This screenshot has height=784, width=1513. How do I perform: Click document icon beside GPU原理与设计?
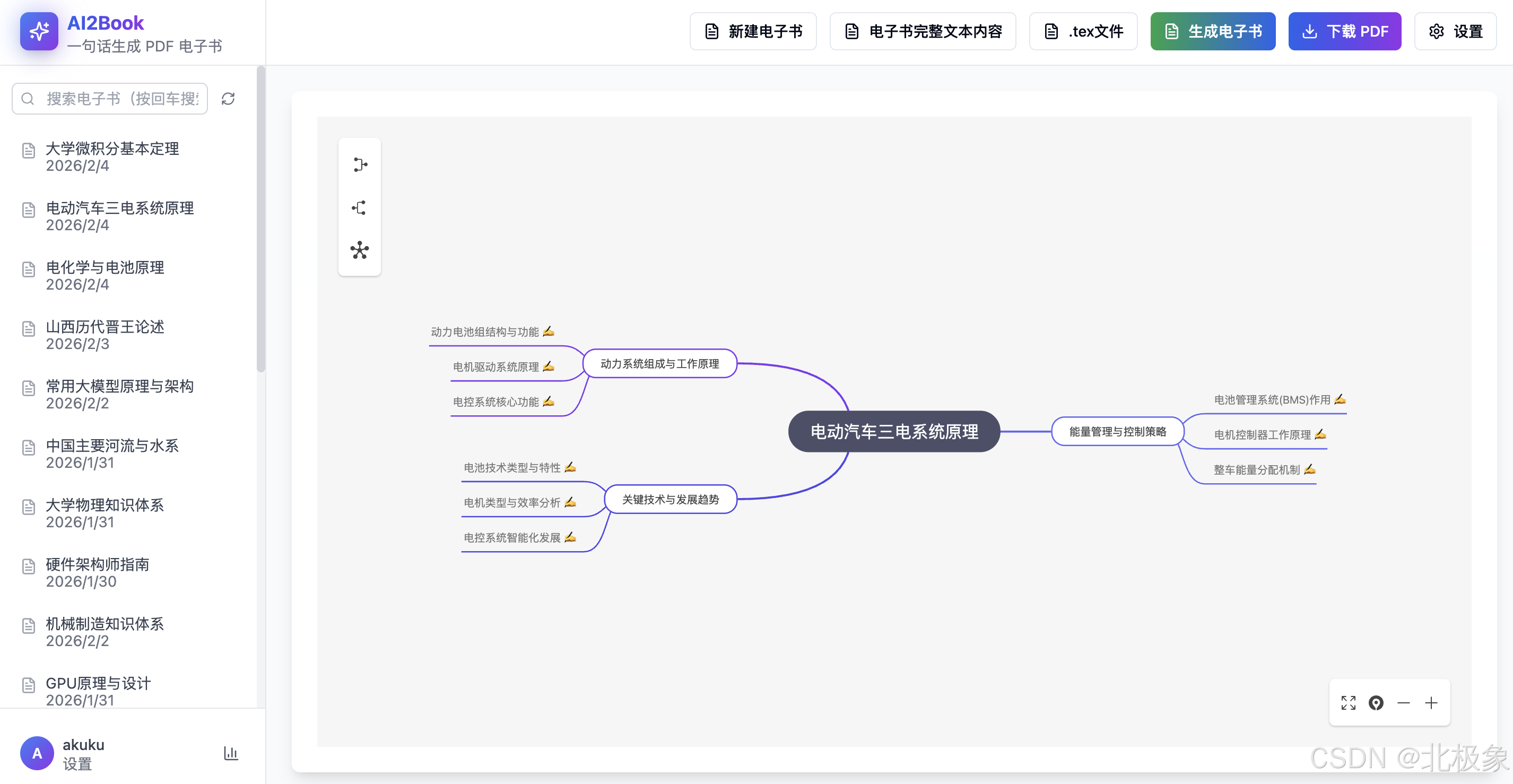[29, 685]
